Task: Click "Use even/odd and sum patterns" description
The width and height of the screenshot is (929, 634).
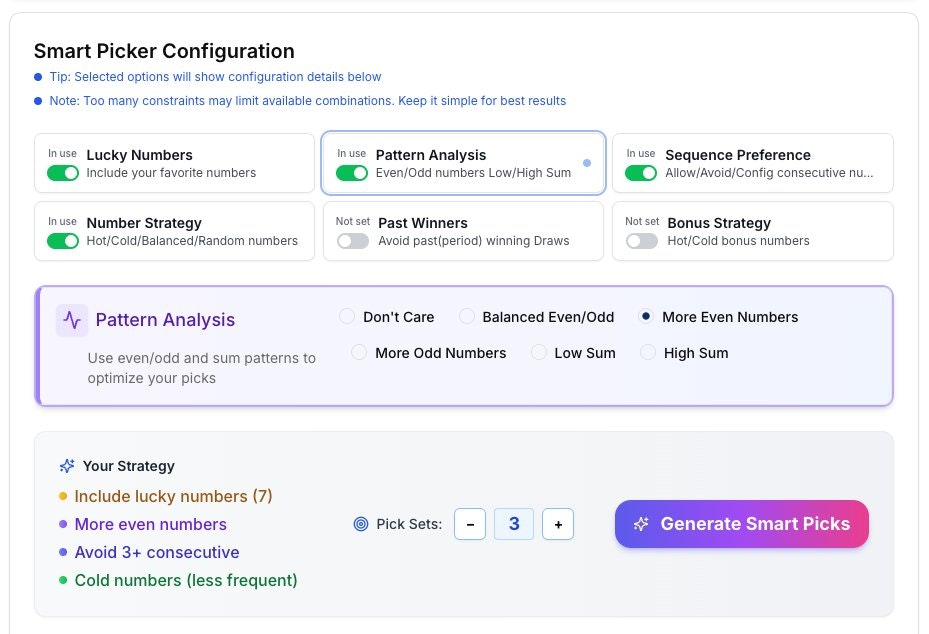Action: pos(201,368)
